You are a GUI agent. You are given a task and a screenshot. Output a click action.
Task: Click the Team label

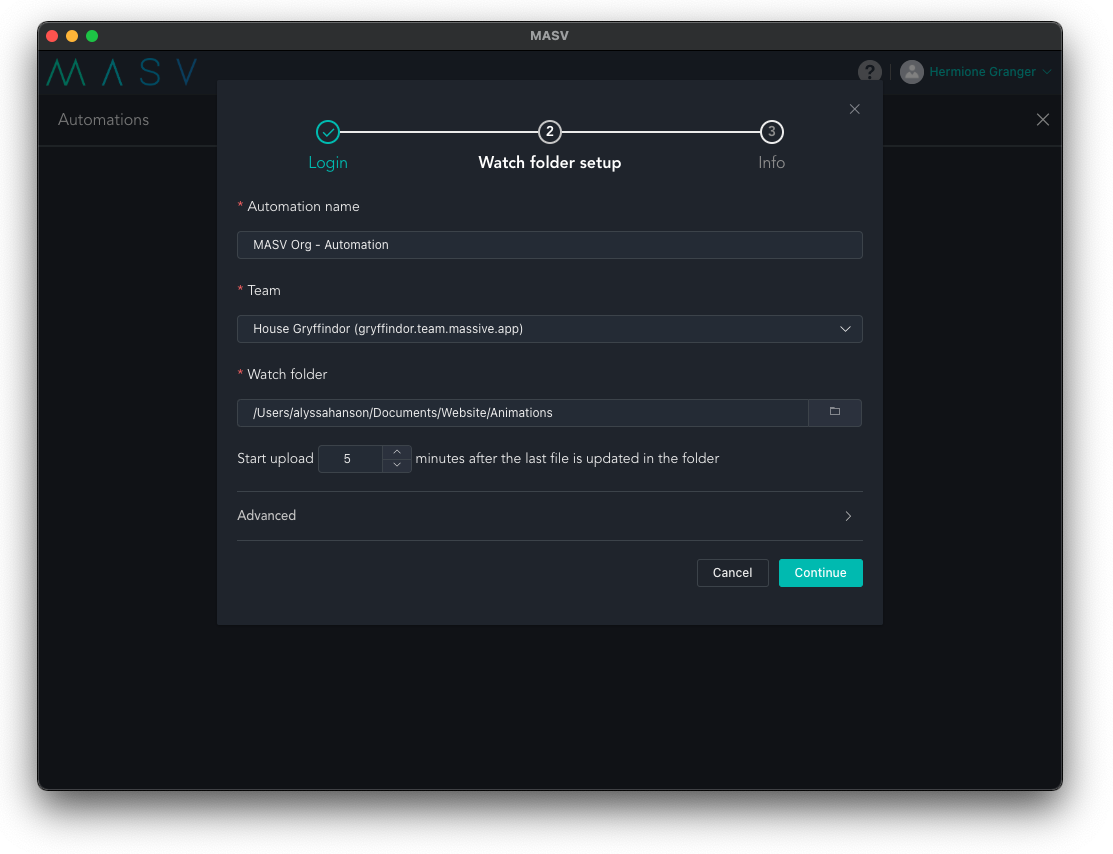click(263, 290)
